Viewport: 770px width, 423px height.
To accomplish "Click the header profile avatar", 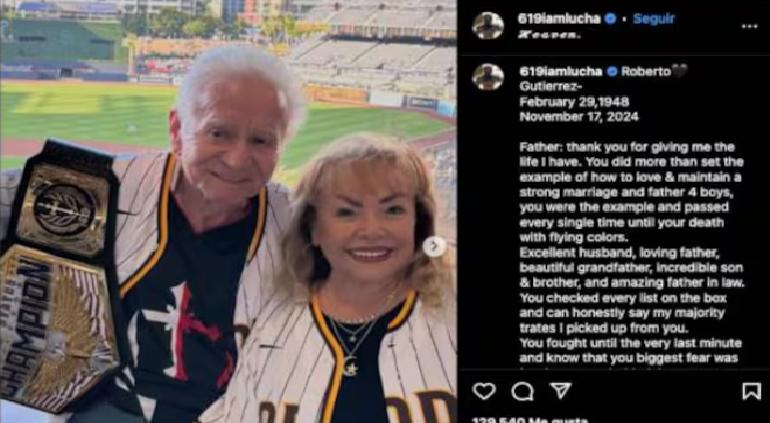I will 488,26.
